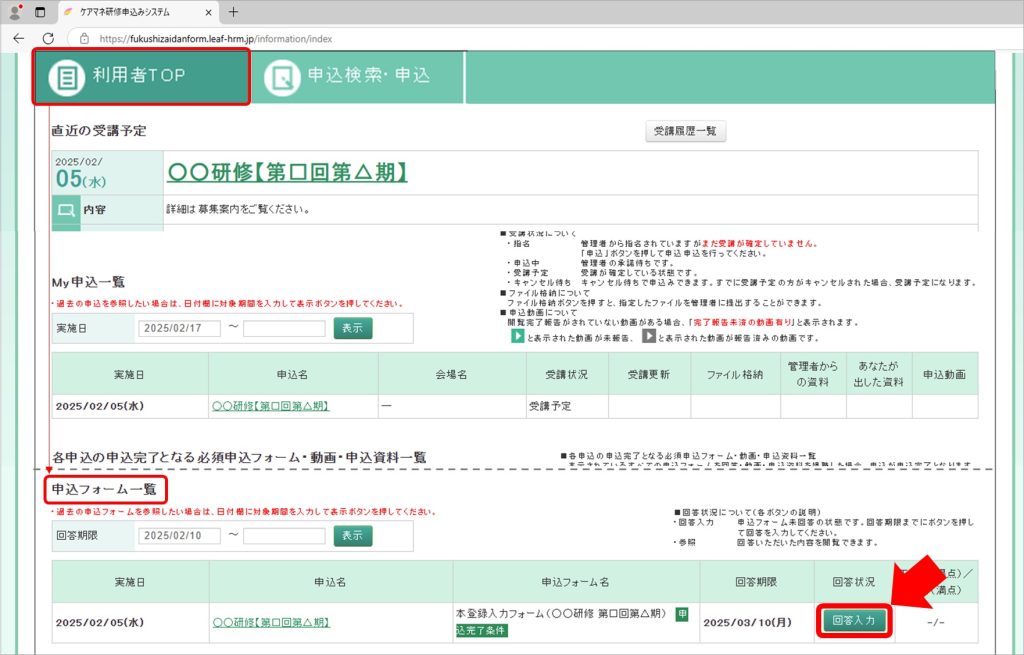Click the browser back arrow
Image resolution: width=1024 pixels, height=655 pixels.
tap(19, 38)
